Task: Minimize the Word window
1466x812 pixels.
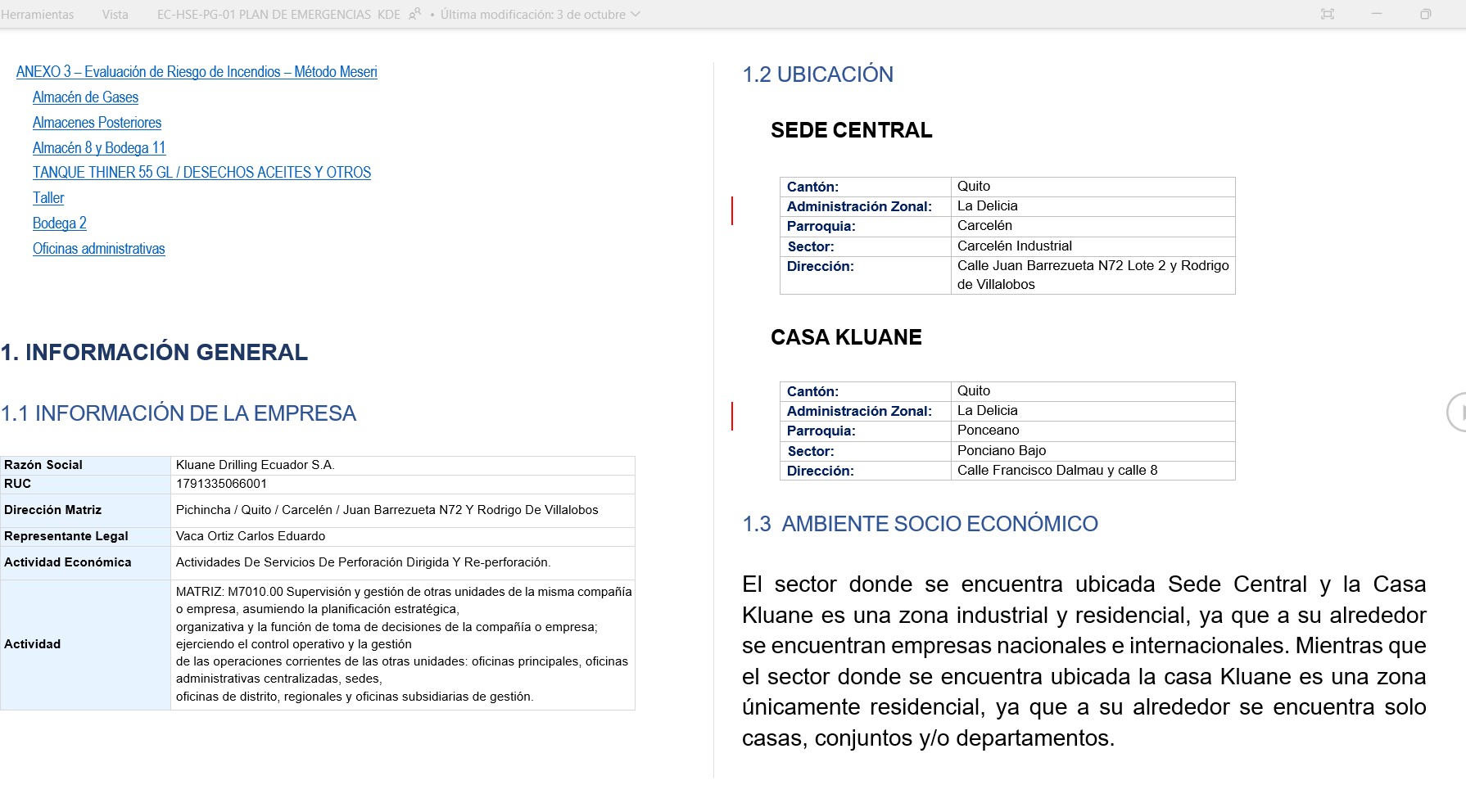Action: point(1377,14)
